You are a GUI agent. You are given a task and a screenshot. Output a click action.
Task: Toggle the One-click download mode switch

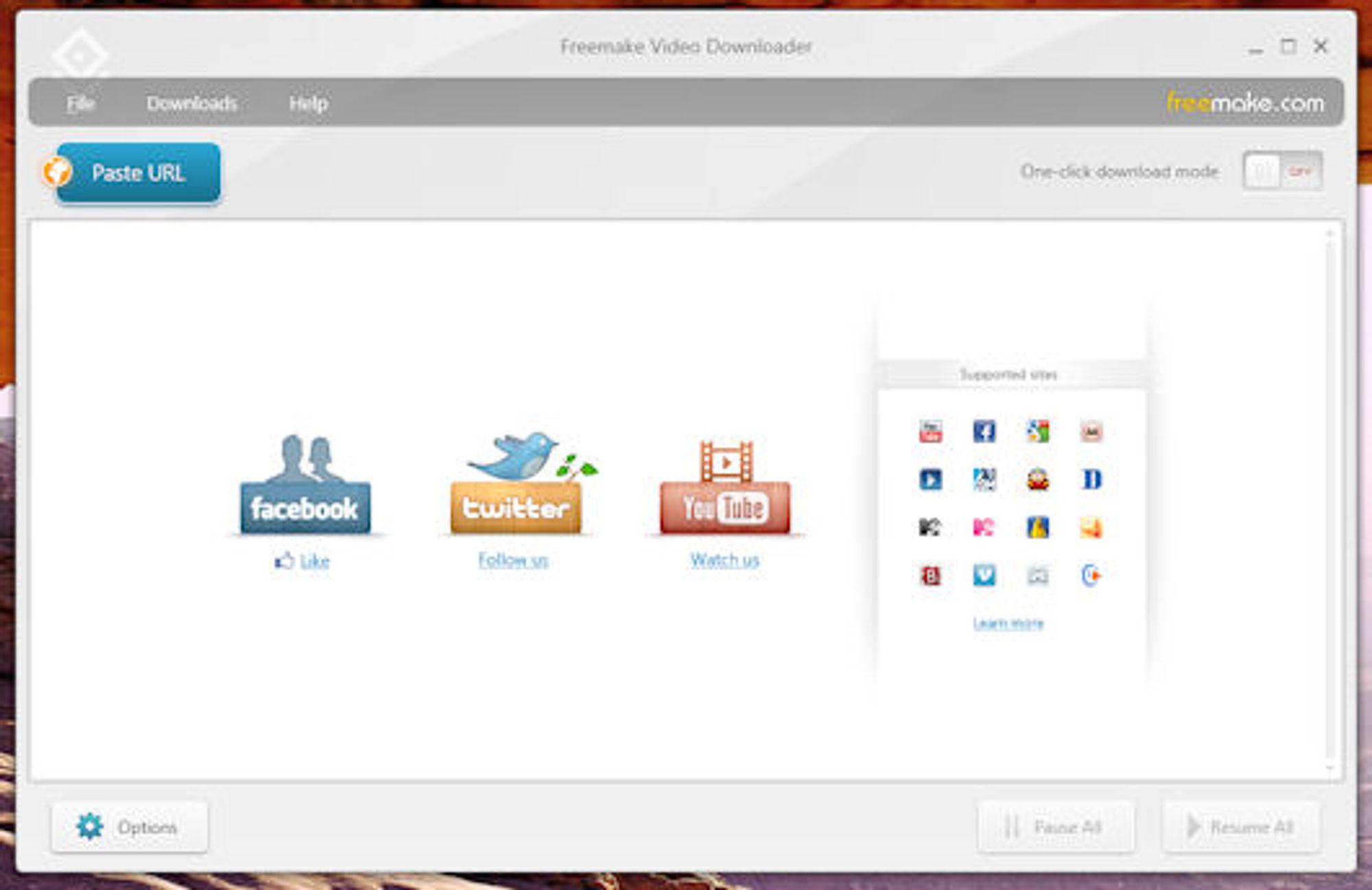pyautogui.click(x=1282, y=171)
